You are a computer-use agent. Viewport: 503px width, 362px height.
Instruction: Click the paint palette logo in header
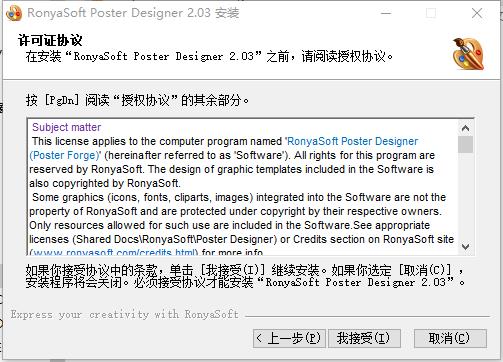[469, 54]
